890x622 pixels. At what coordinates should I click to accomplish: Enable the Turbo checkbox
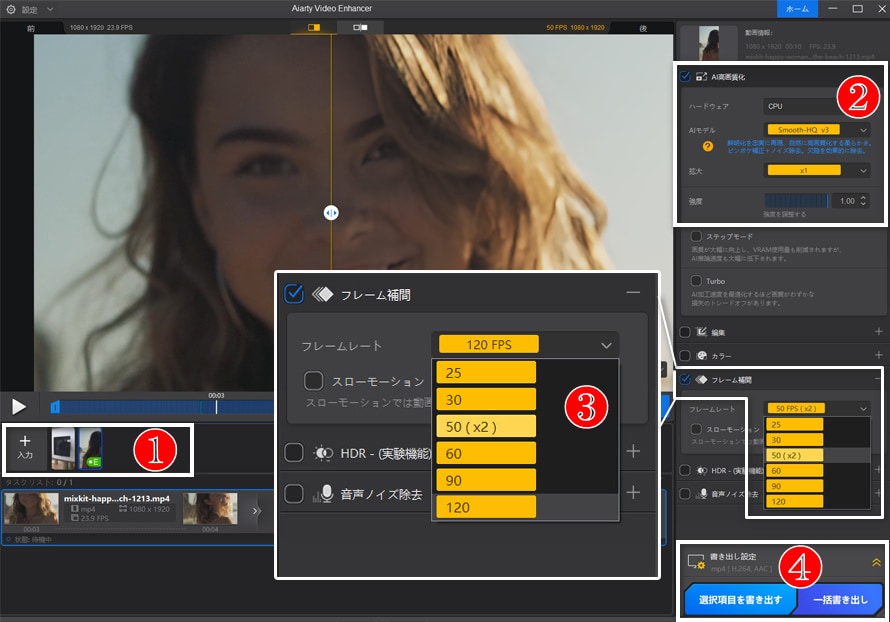[x=696, y=281]
